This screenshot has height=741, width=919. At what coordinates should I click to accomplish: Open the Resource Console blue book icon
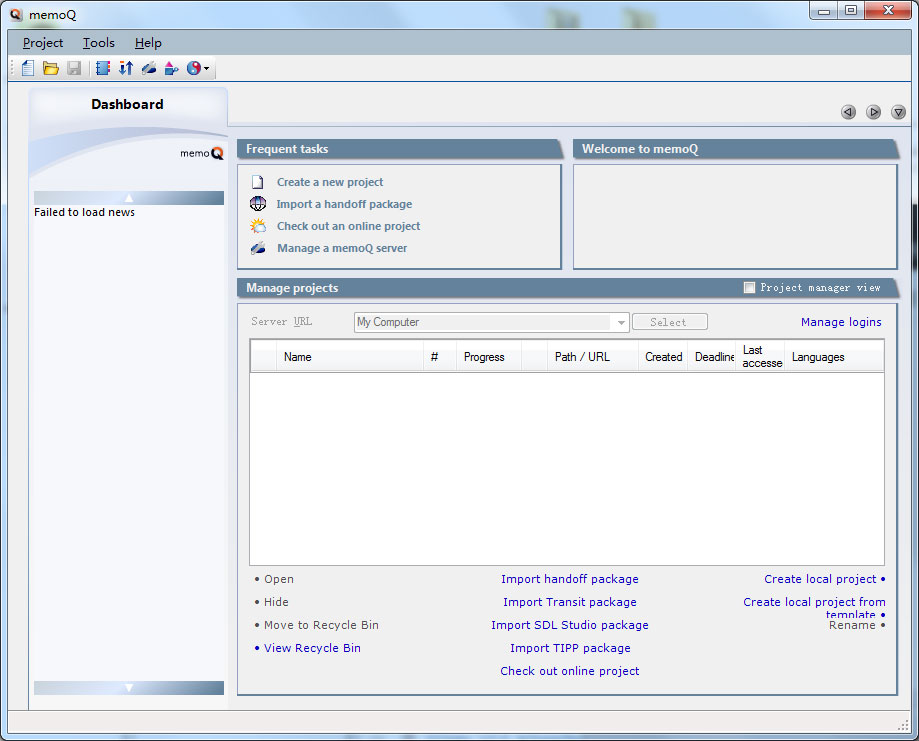pos(103,67)
